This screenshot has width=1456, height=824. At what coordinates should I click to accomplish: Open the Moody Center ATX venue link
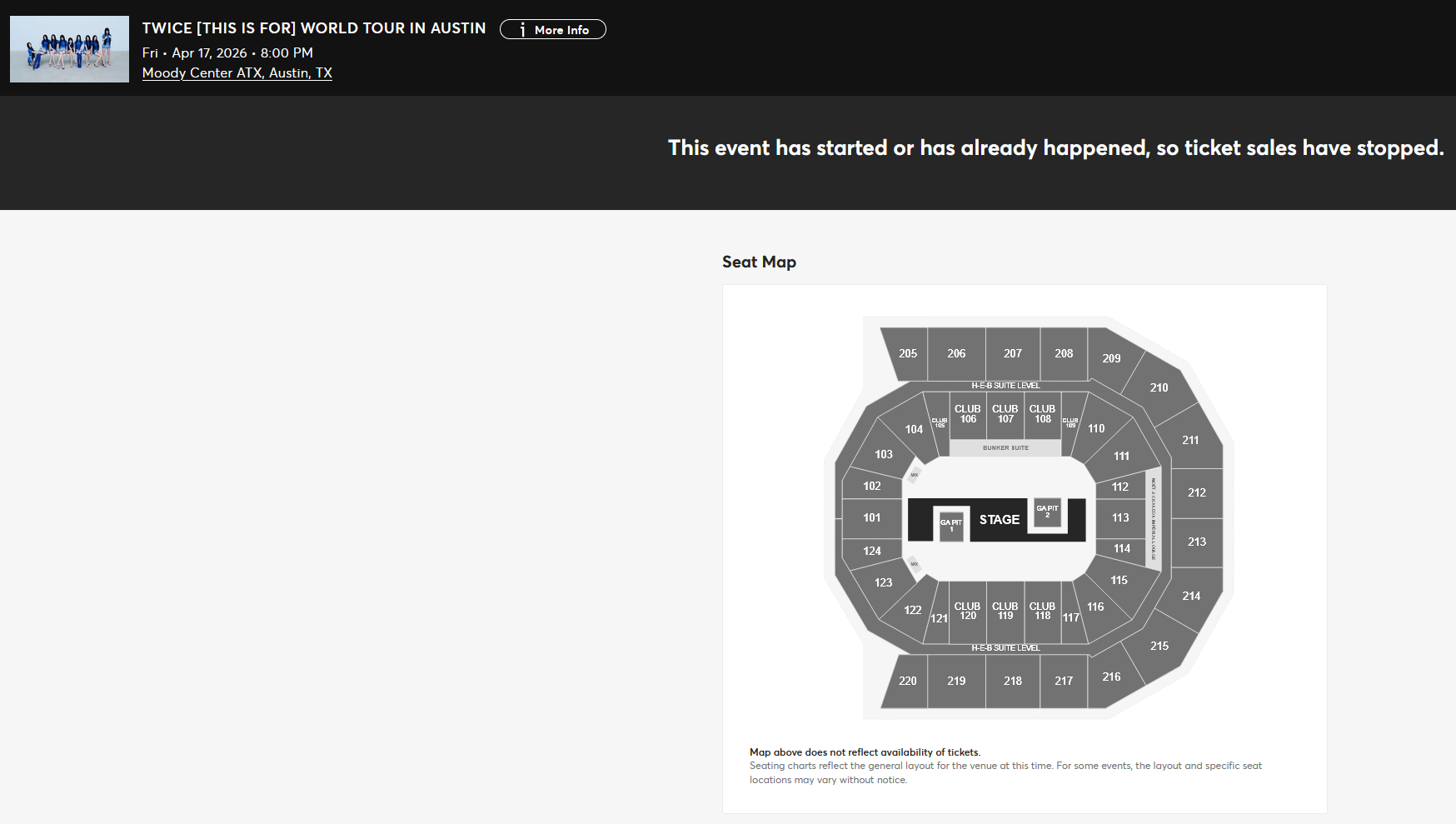point(237,73)
